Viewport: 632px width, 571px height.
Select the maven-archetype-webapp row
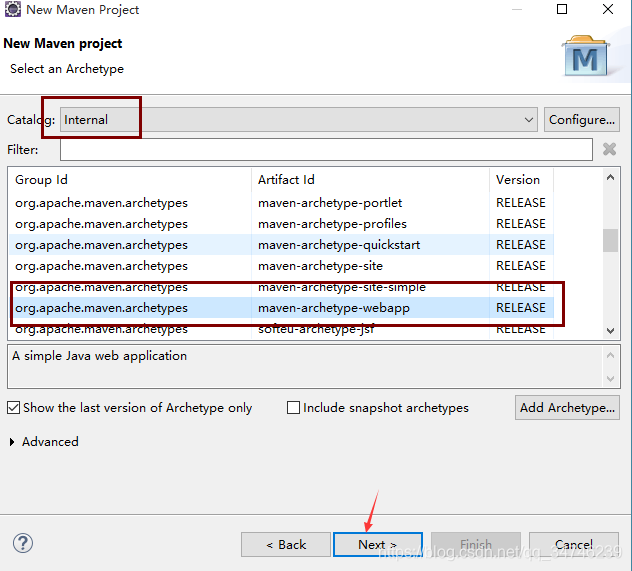[281, 308]
